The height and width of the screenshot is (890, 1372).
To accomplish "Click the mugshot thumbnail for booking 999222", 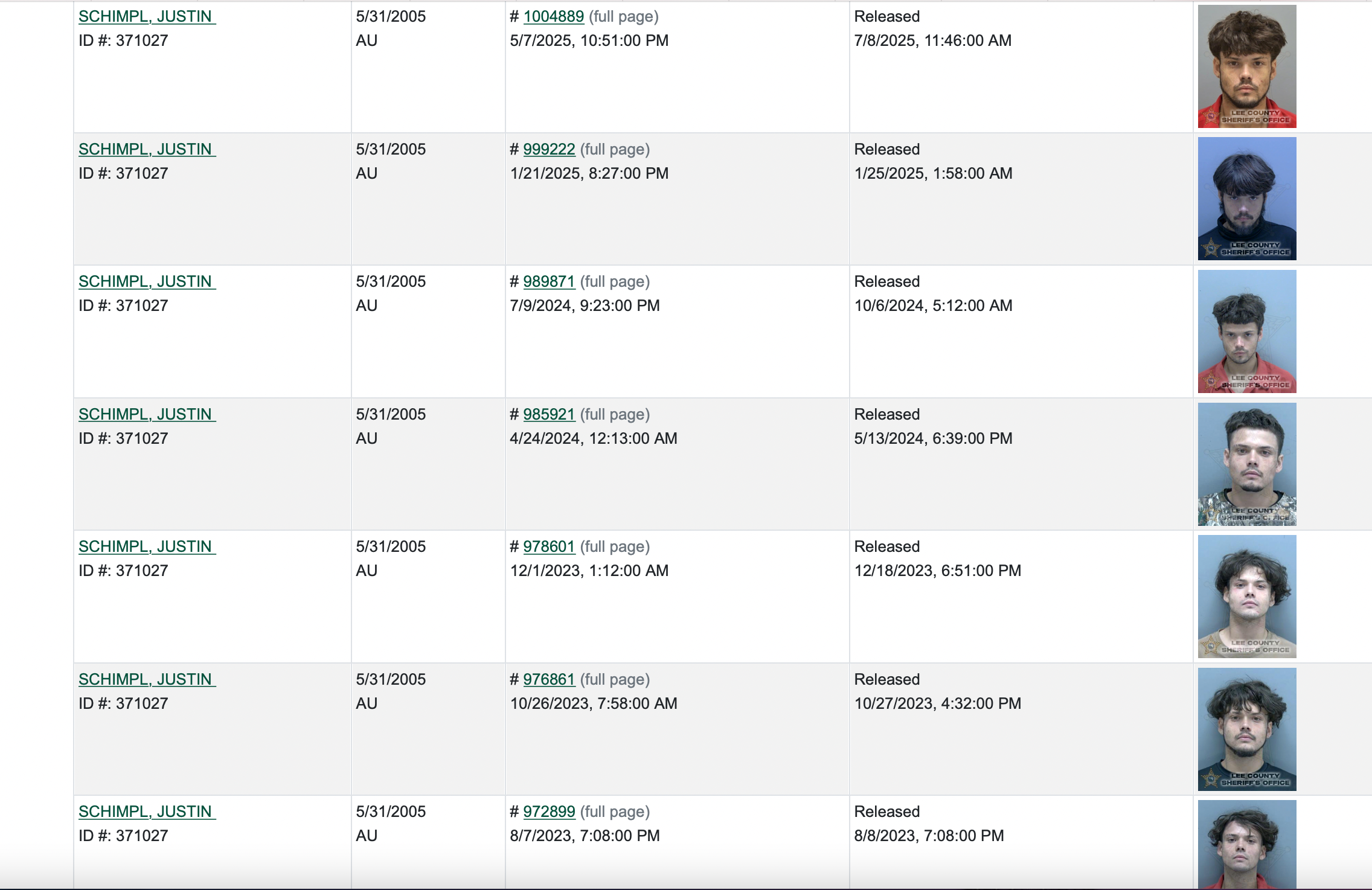I will click(x=1247, y=199).
